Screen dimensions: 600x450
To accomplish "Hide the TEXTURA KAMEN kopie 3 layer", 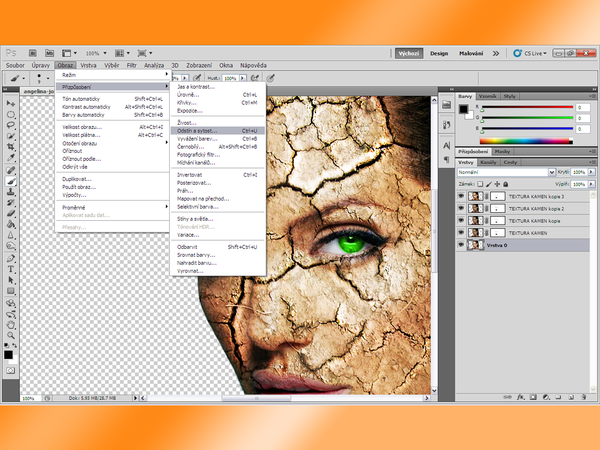I will [x=461, y=197].
